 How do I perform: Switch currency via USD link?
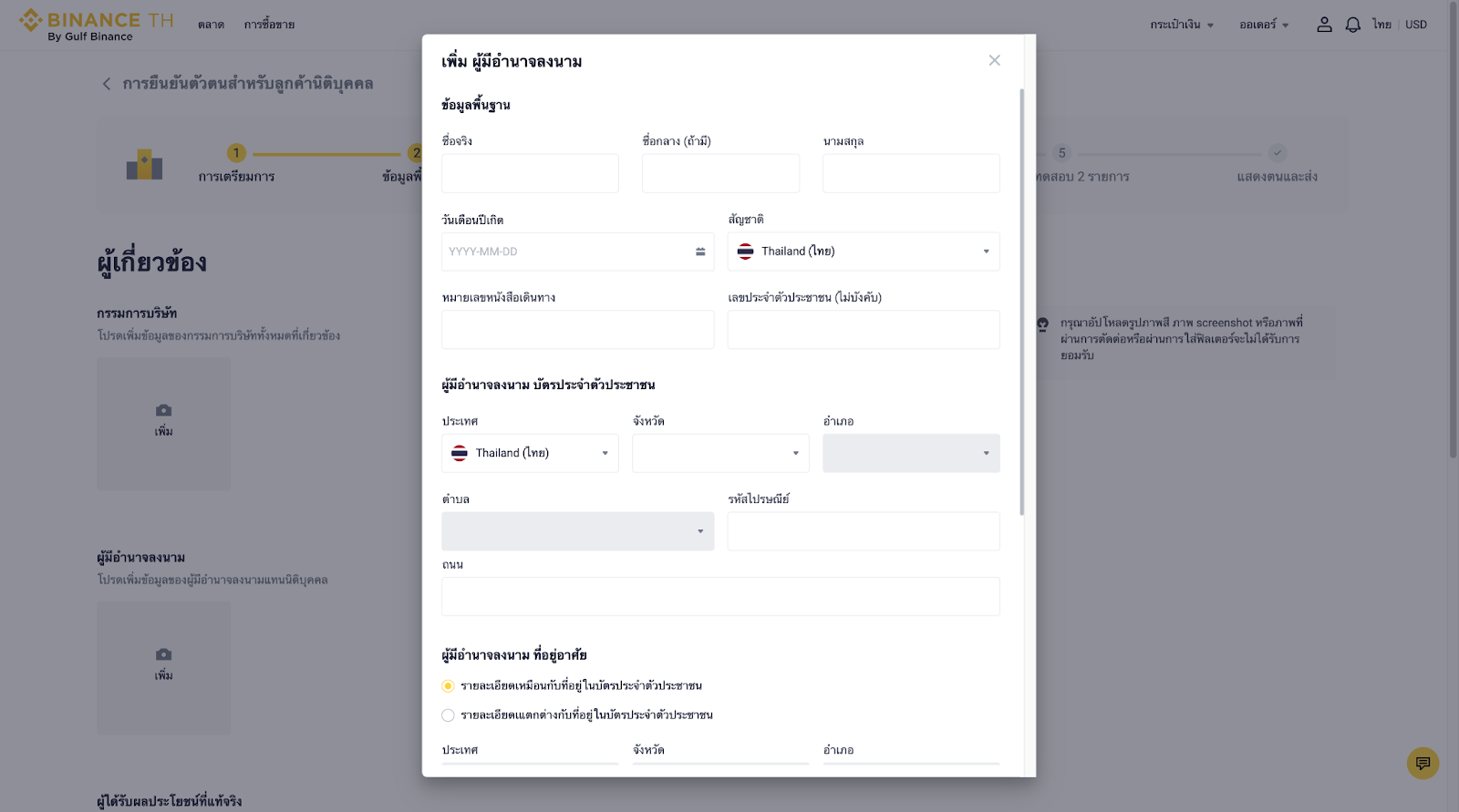pos(1416,25)
